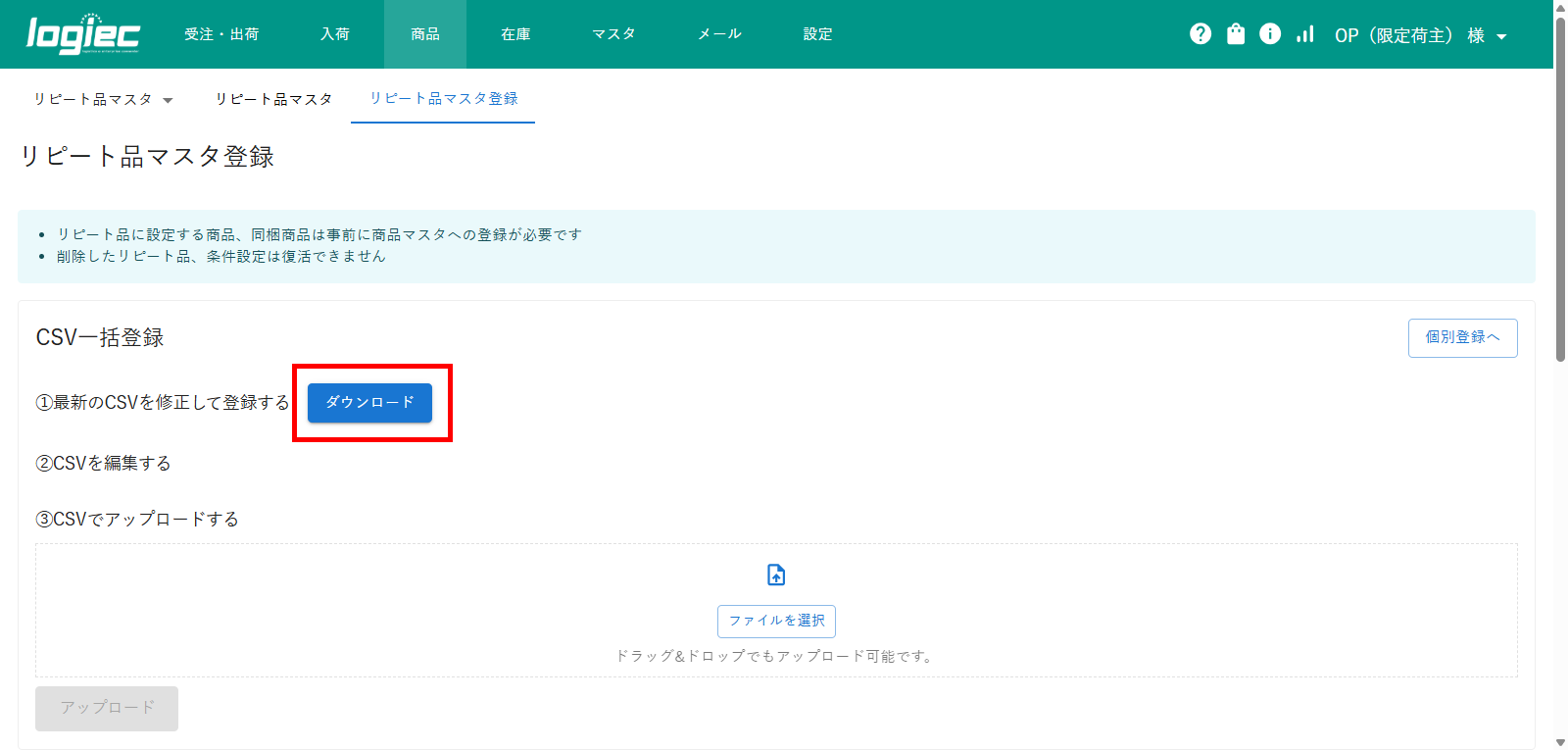The height and width of the screenshot is (750, 1568).
Task: Click the logiec logo
Action: click(83, 34)
